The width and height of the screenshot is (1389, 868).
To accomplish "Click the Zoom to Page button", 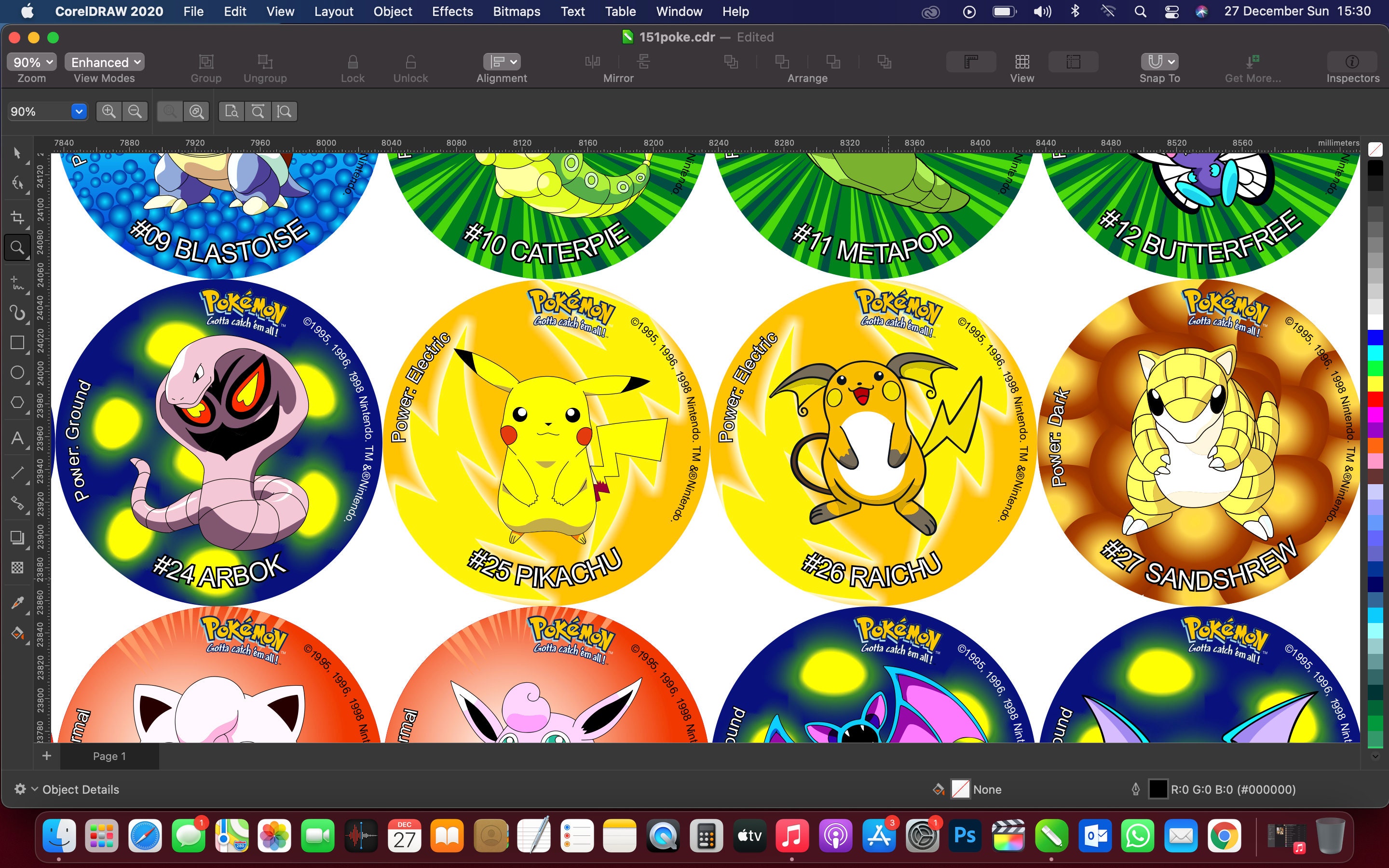I will coord(232,111).
